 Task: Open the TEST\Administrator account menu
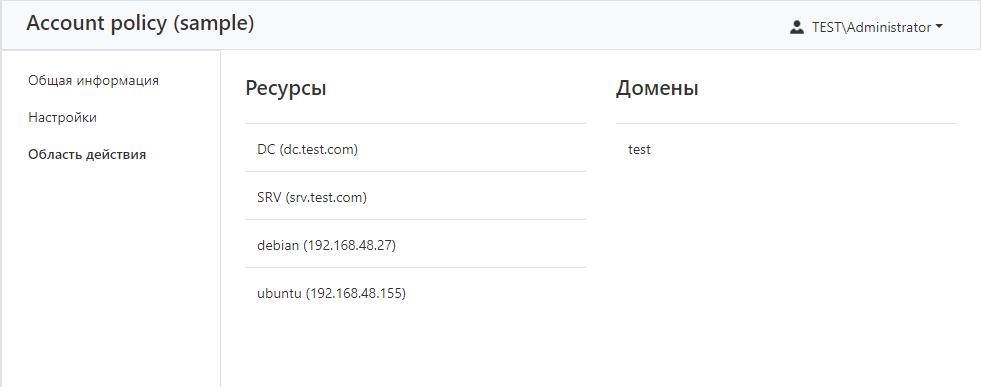coord(867,28)
